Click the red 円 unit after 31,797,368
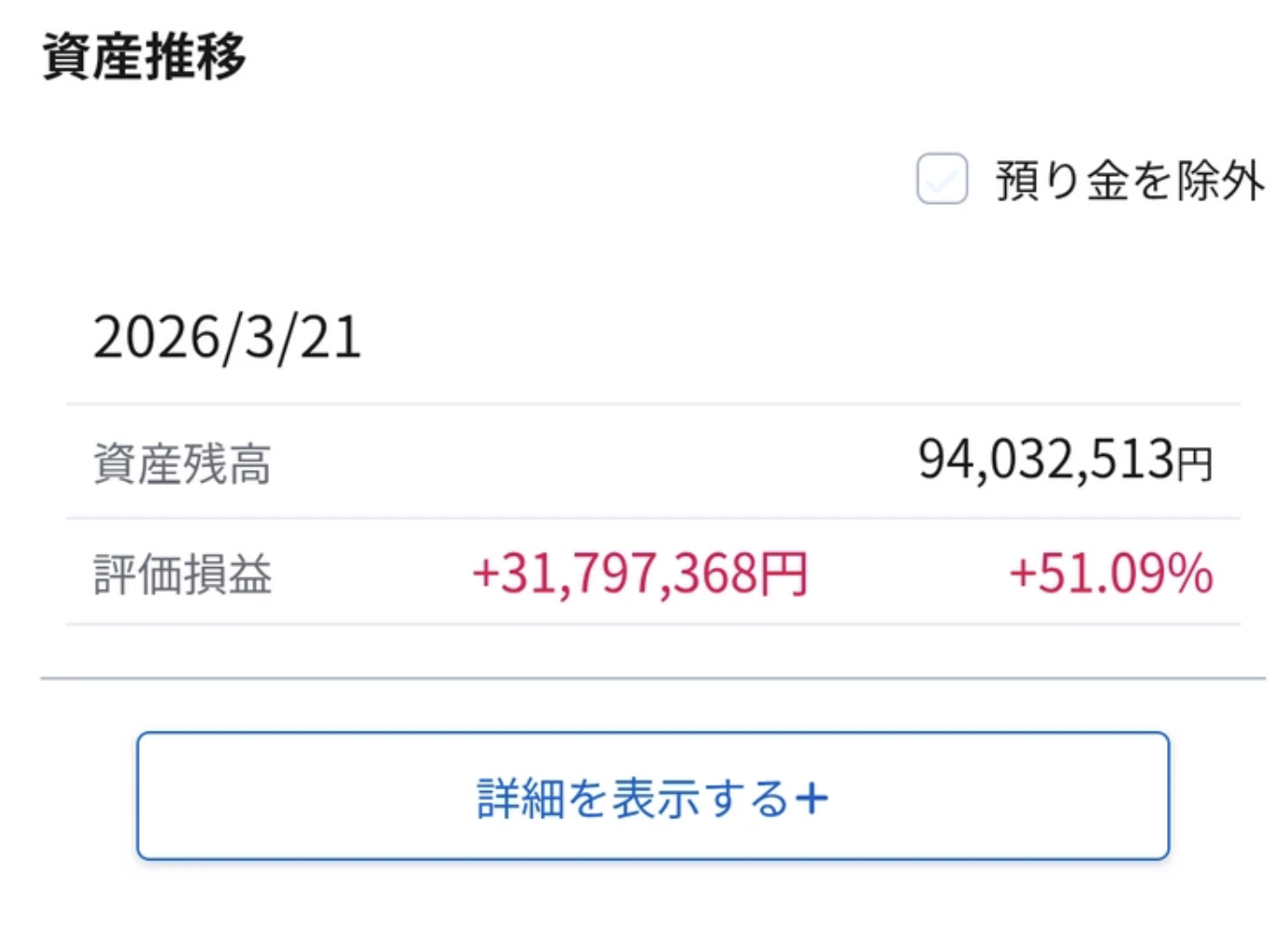1288x929 pixels. click(784, 574)
